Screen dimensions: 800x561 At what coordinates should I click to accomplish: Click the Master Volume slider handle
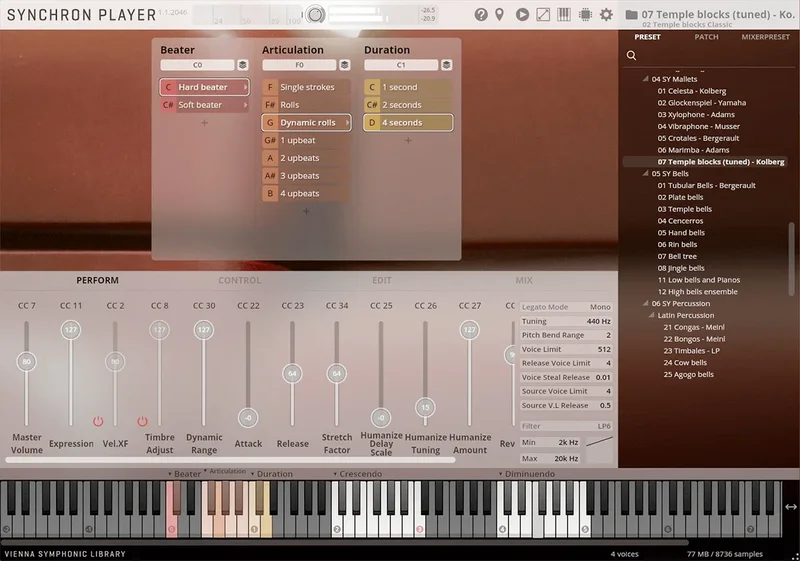pos(27,362)
